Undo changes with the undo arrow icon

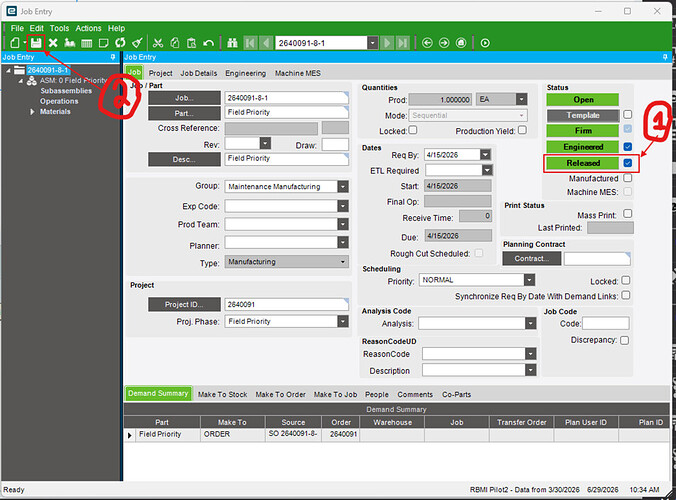pyautogui.click(x=209, y=43)
